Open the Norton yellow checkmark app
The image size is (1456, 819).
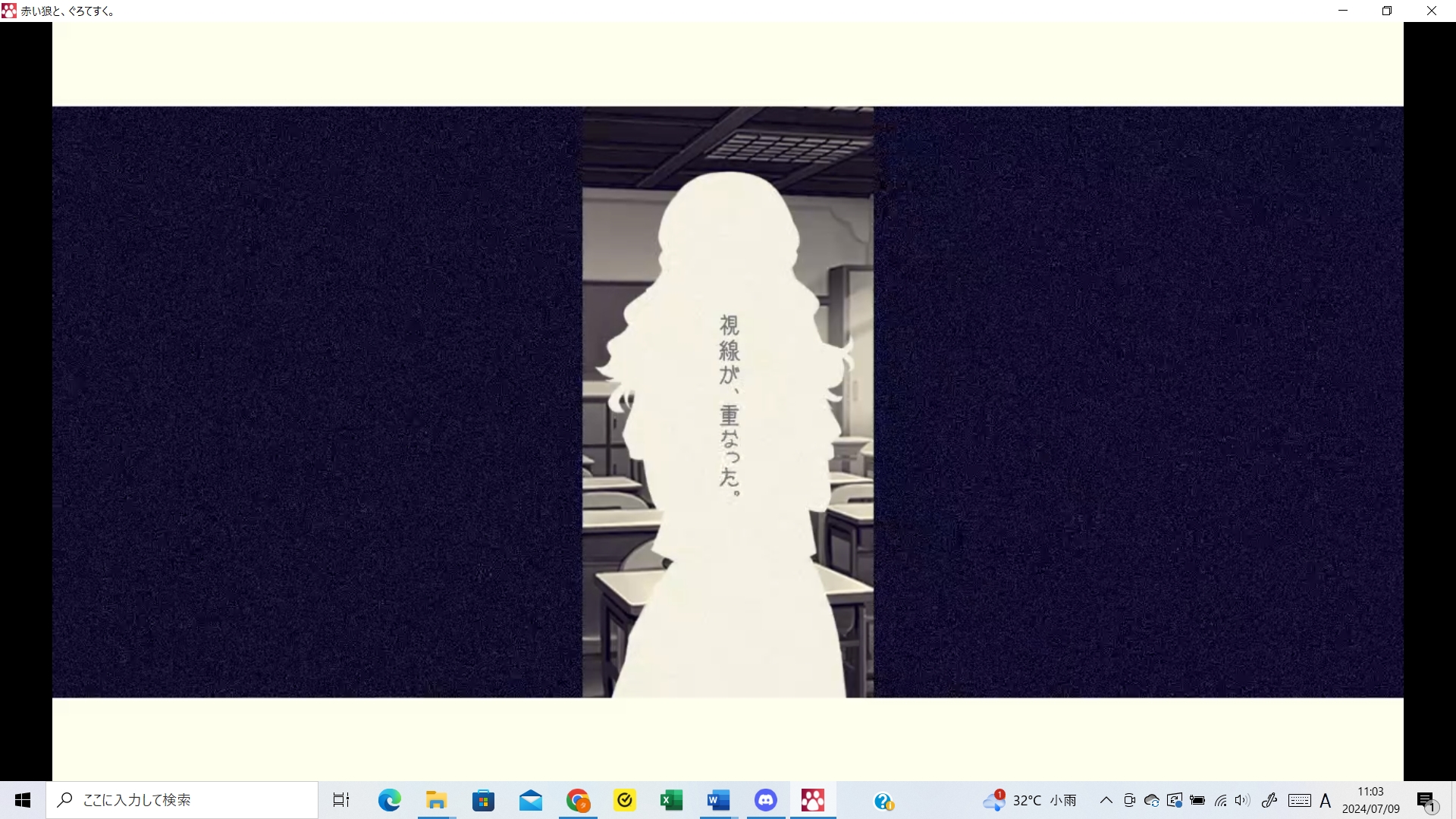625,800
